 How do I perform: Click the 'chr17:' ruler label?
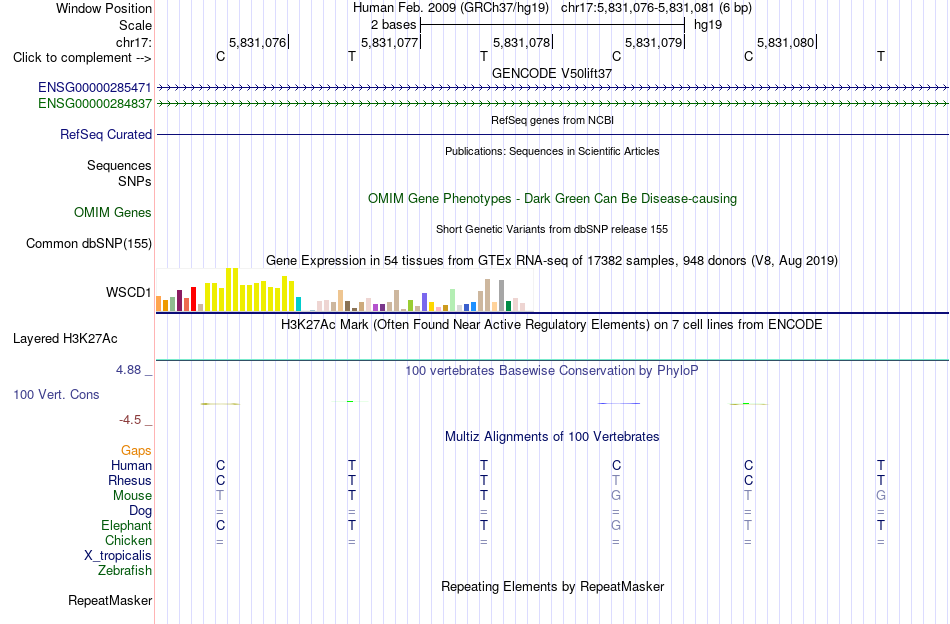pyautogui.click(x=134, y=42)
